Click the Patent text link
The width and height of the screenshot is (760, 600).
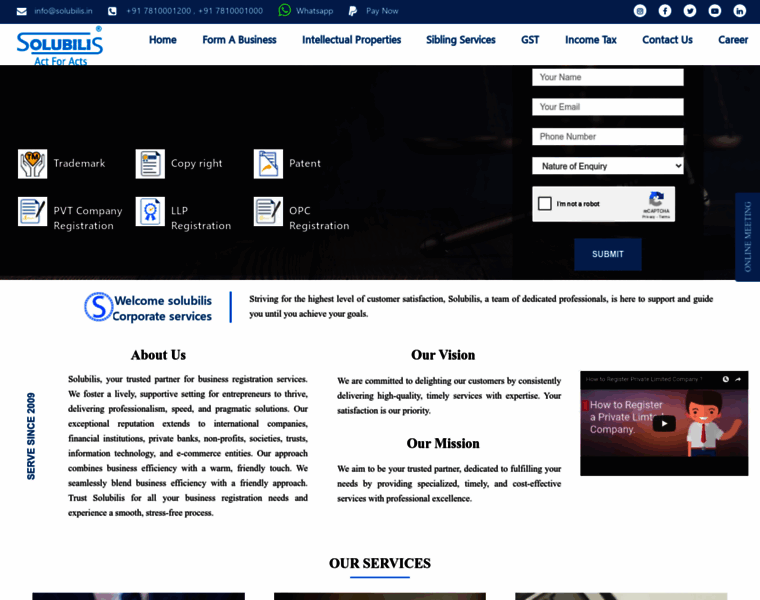click(305, 163)
